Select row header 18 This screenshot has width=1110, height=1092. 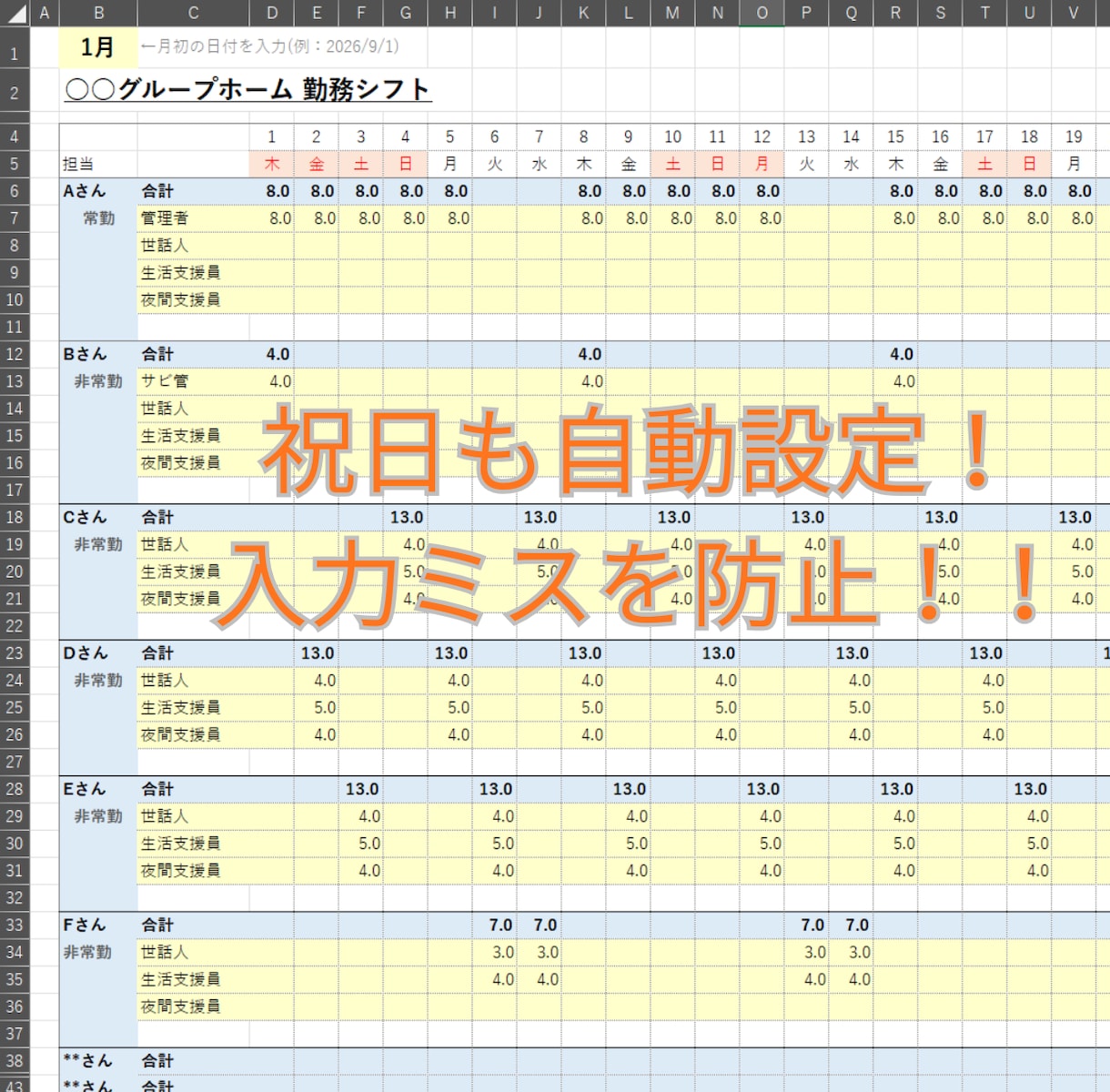pyautogui.click(x=15, y=517)
